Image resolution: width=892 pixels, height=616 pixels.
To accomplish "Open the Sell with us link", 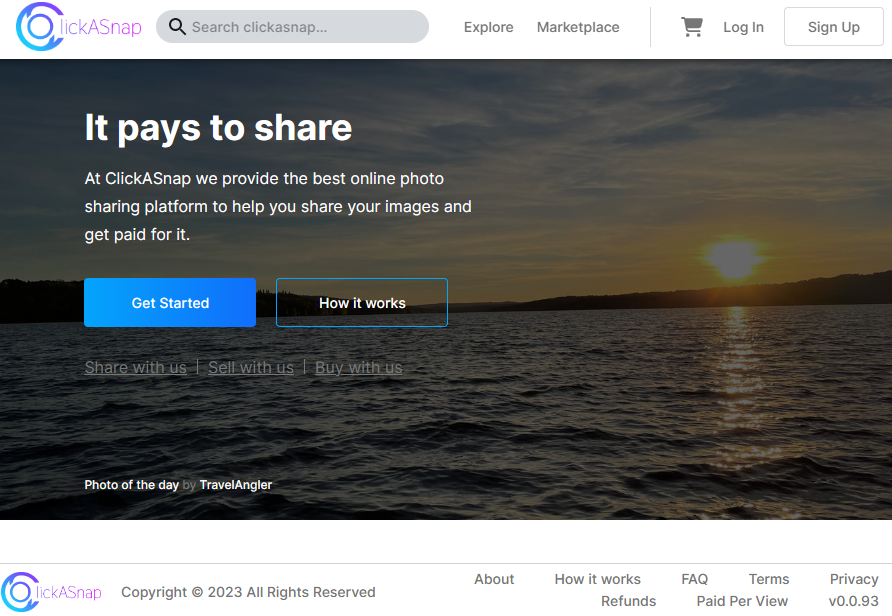I will click(x=251, y=367).
